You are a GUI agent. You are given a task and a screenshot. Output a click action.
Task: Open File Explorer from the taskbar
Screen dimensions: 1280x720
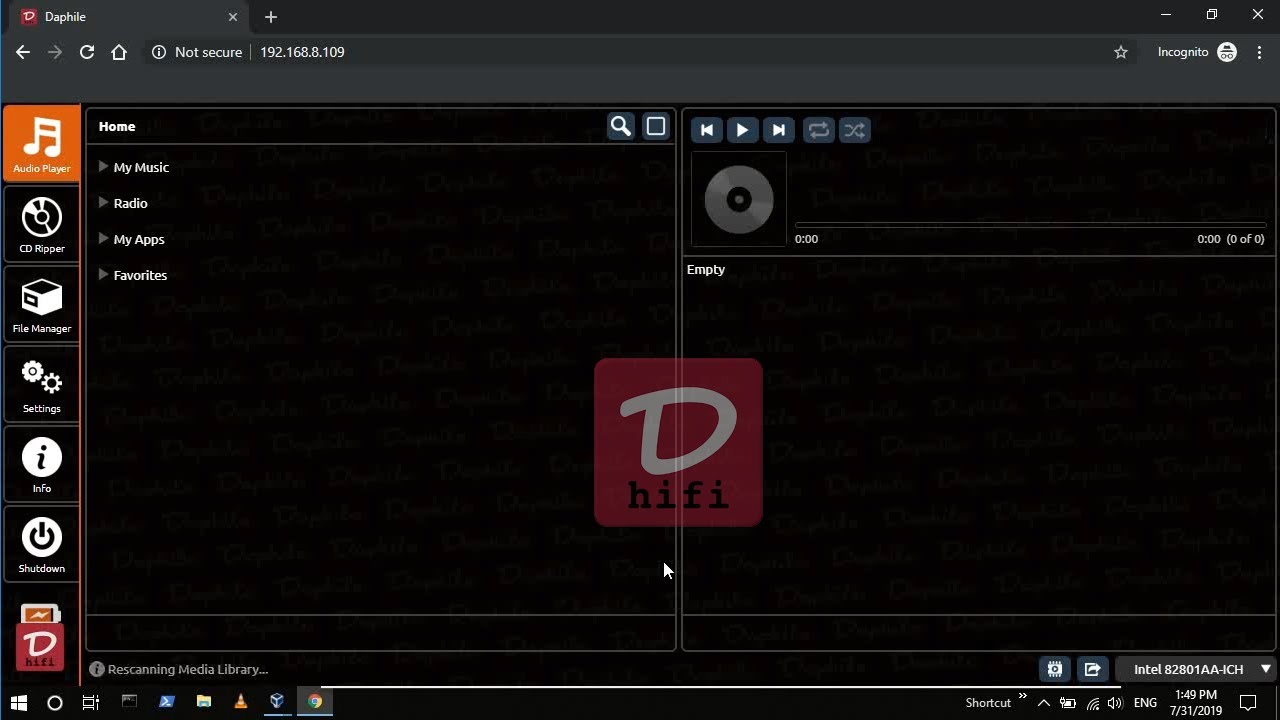pyautogui.click(x=203, y=702)
